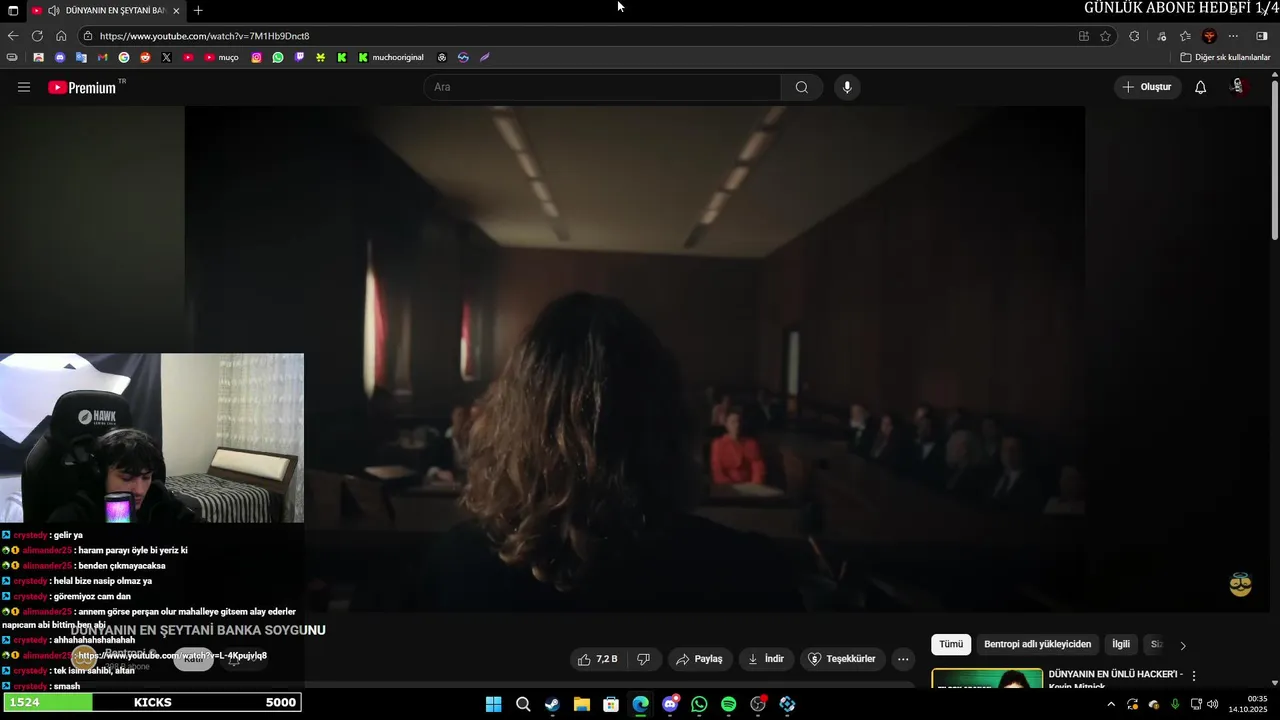Image resolution: width=1280 pixels, height=720 pixels.
Task: Open the favorites list icon
Action: pos(1185,36)
